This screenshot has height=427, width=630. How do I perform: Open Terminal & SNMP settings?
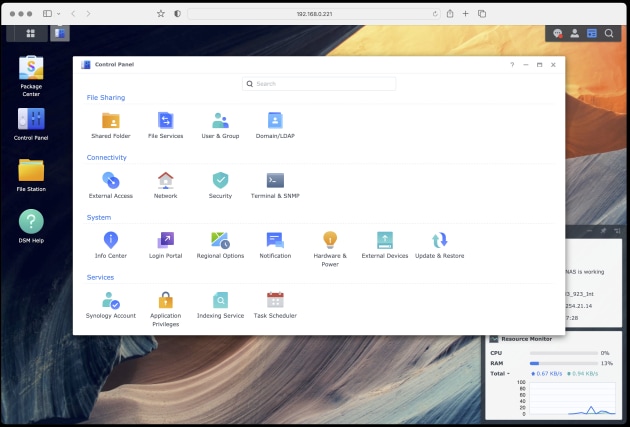pos(275,186)
